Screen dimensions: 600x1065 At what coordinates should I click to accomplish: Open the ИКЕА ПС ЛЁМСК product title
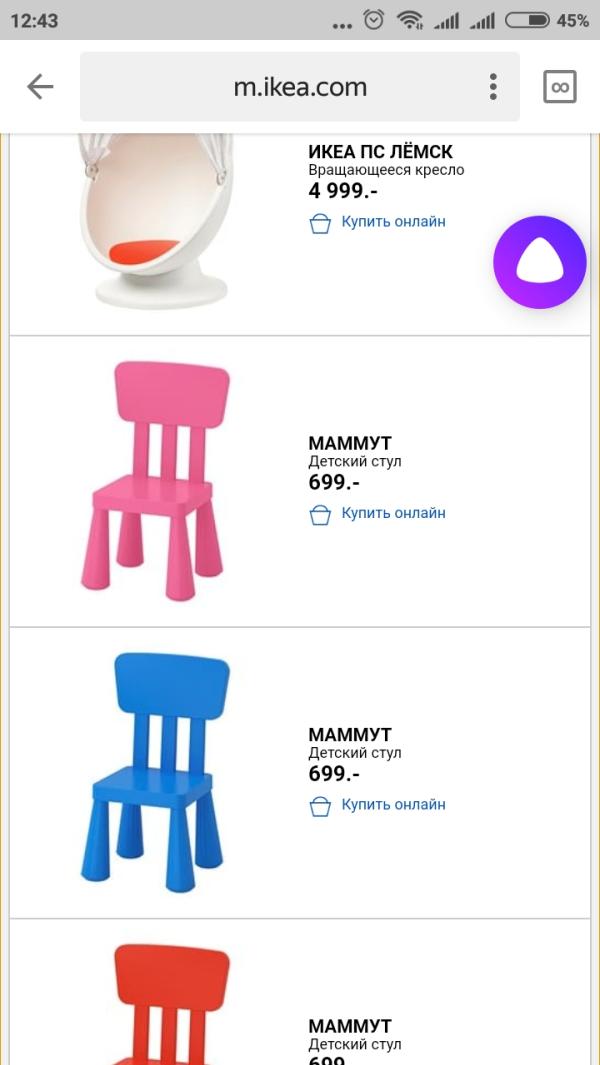pyautogui.click(x=381, y=151)
